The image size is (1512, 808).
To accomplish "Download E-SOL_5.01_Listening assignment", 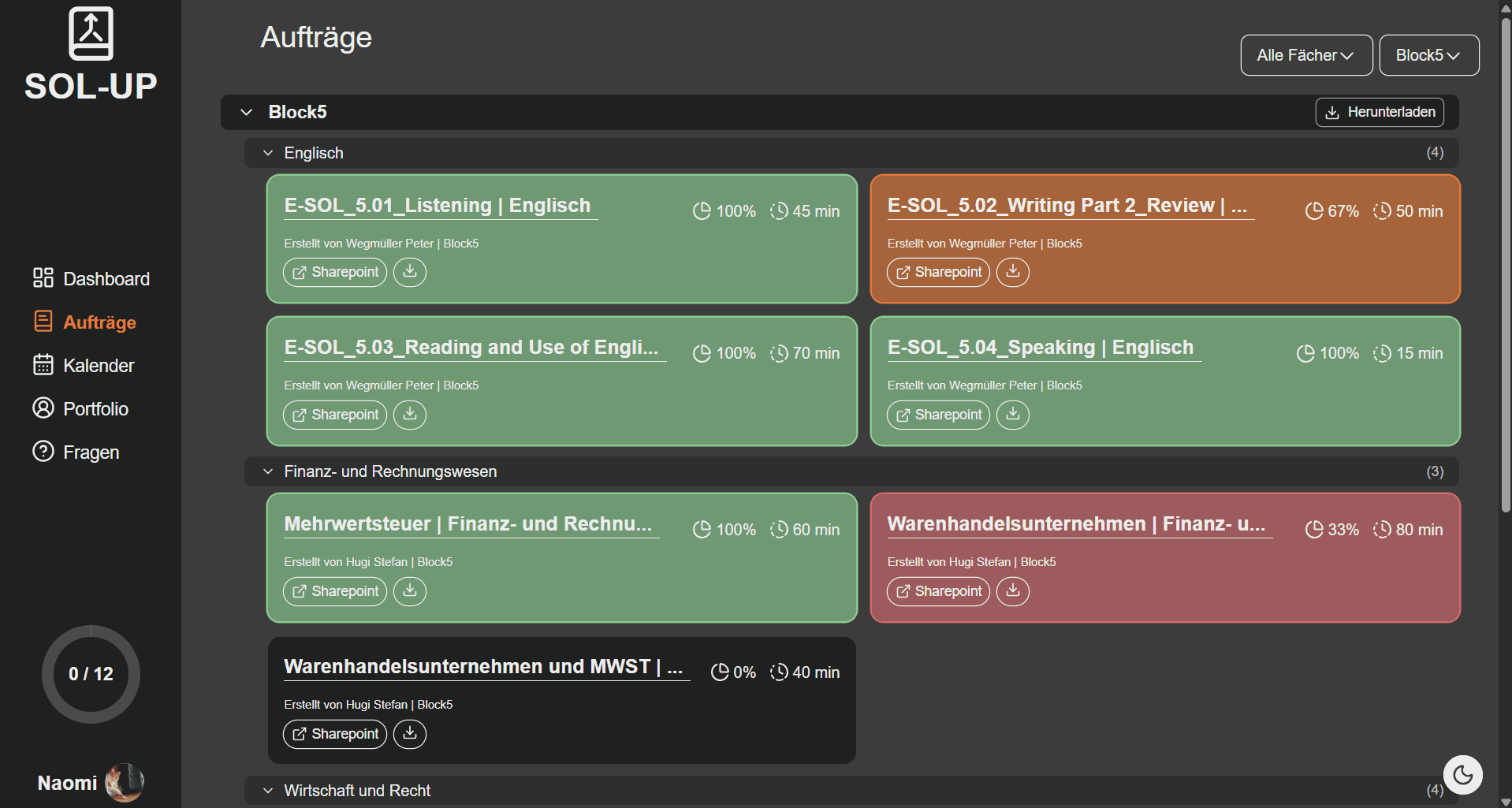I will click(x=410, y=272).
